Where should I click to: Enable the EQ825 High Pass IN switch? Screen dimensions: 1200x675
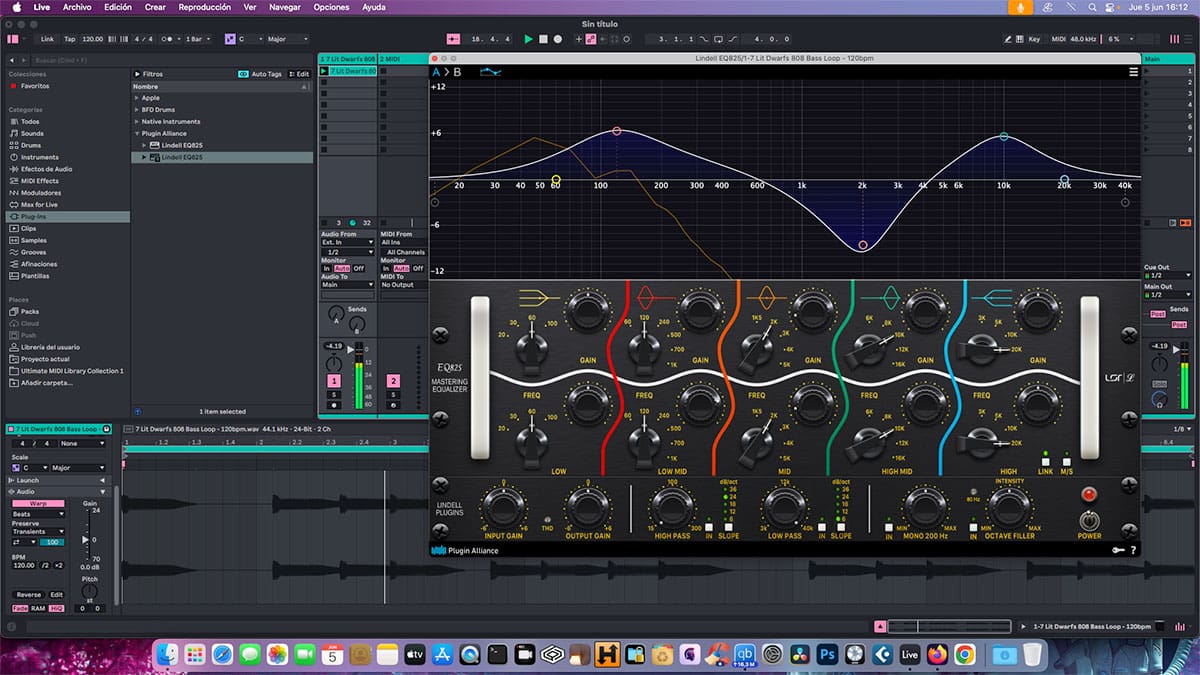pos(709,526)
